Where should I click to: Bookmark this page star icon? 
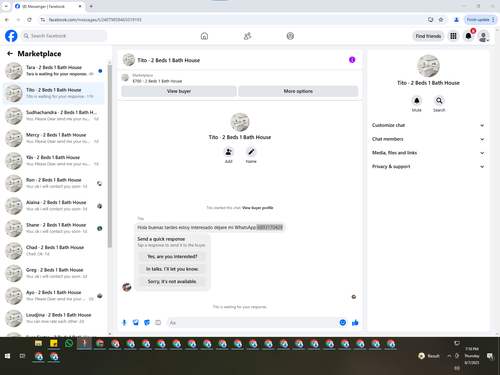pos(441,20)
